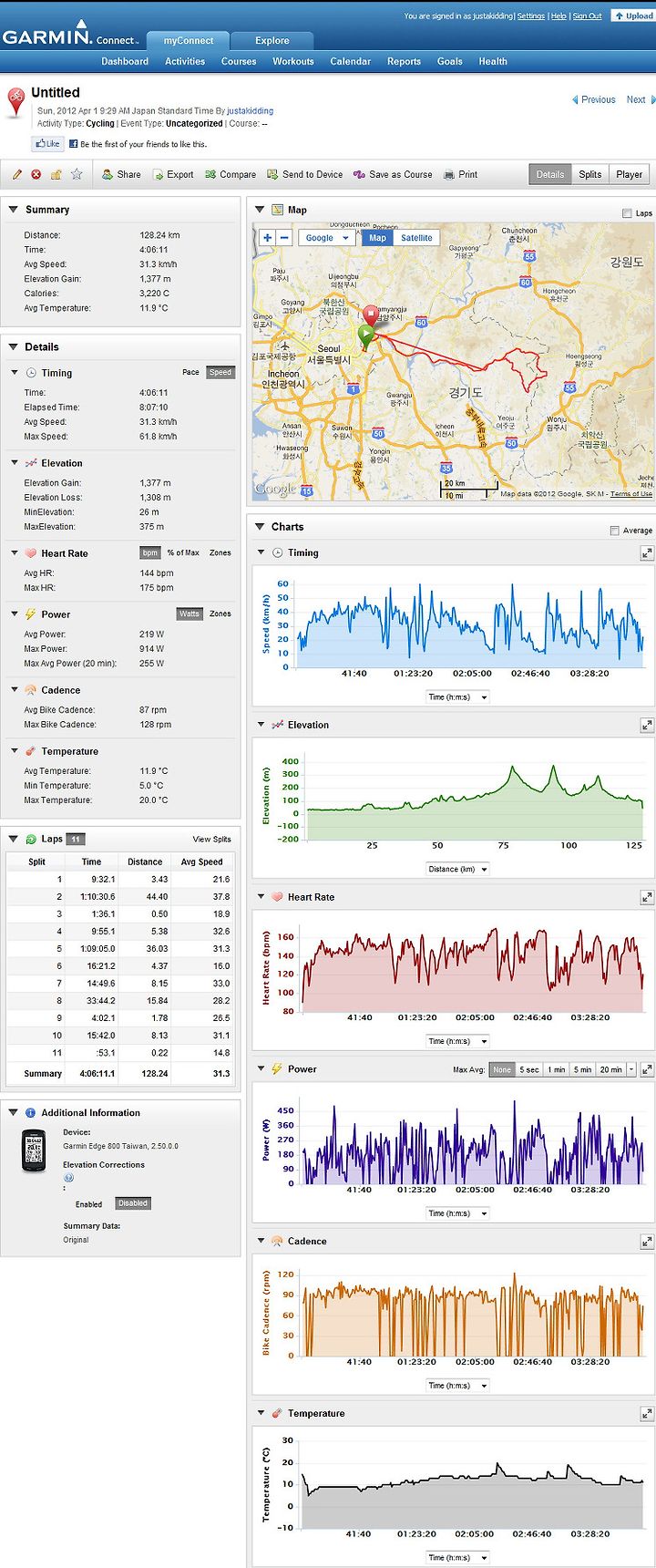Switch to the Splits tab

pos(590,174)
